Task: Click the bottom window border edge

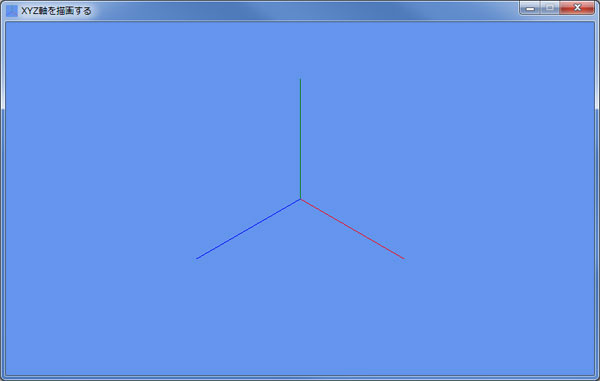Action: coord(300,378)
